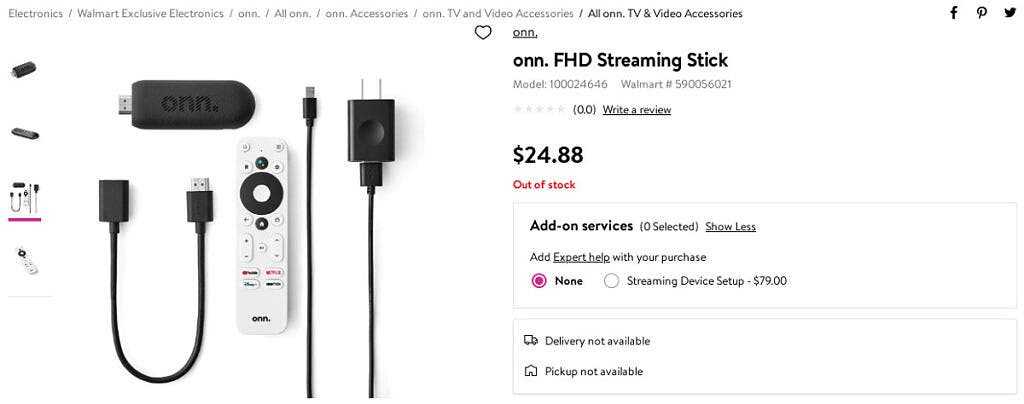Viewport: 1024px width, 404px height.
Task: Collapse add-on services with Show Less
Action: coord(730,226)
